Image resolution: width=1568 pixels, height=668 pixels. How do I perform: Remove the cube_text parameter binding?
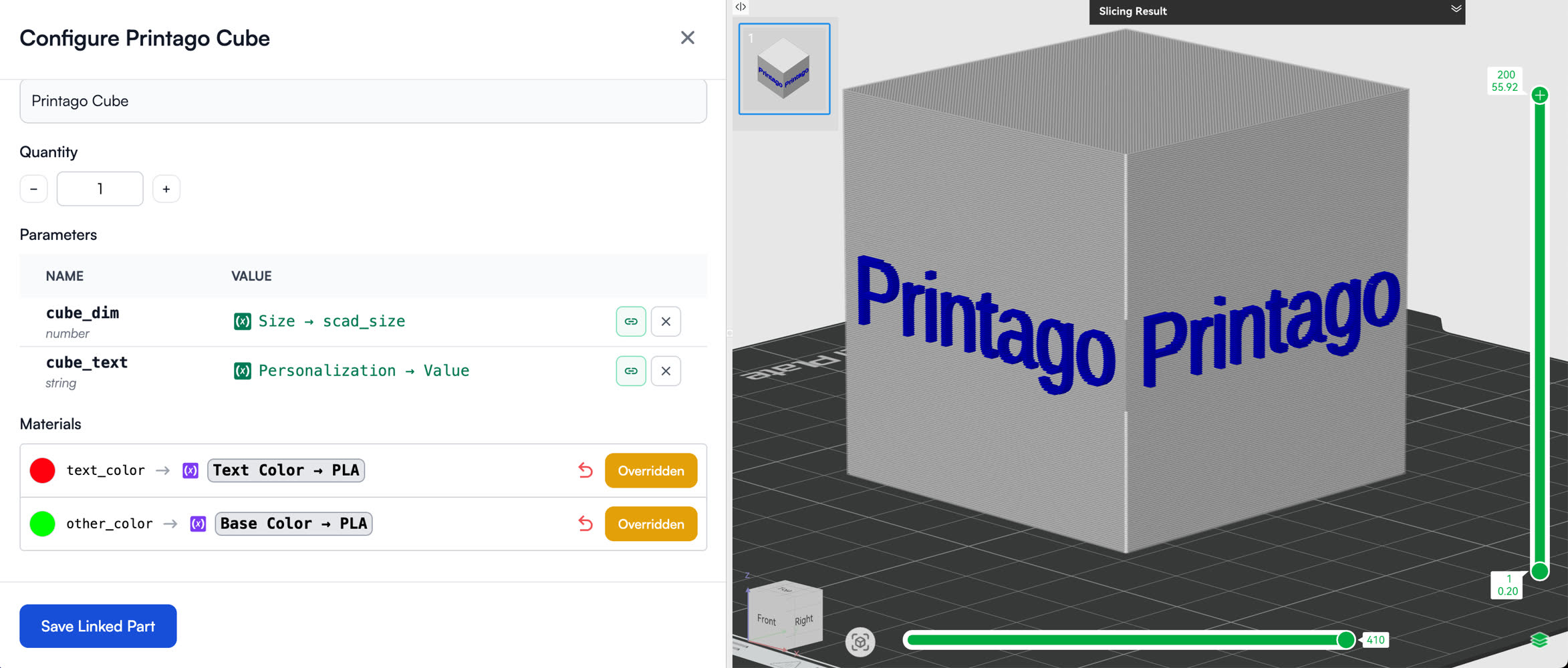[666, 371]
